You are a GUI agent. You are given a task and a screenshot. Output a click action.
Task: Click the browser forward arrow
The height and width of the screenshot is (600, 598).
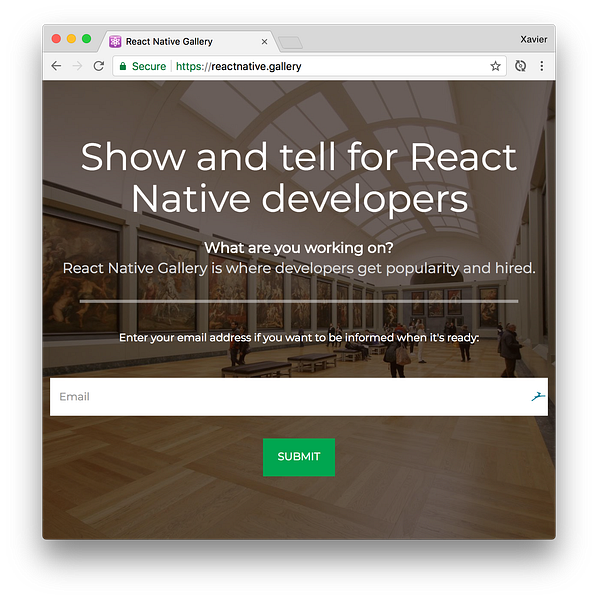pyautogui.click(x=77, y=66)
